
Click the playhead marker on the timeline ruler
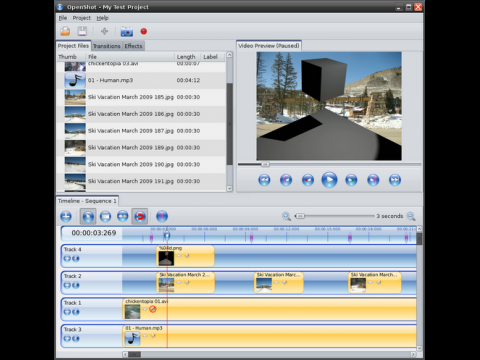(167, 236)
